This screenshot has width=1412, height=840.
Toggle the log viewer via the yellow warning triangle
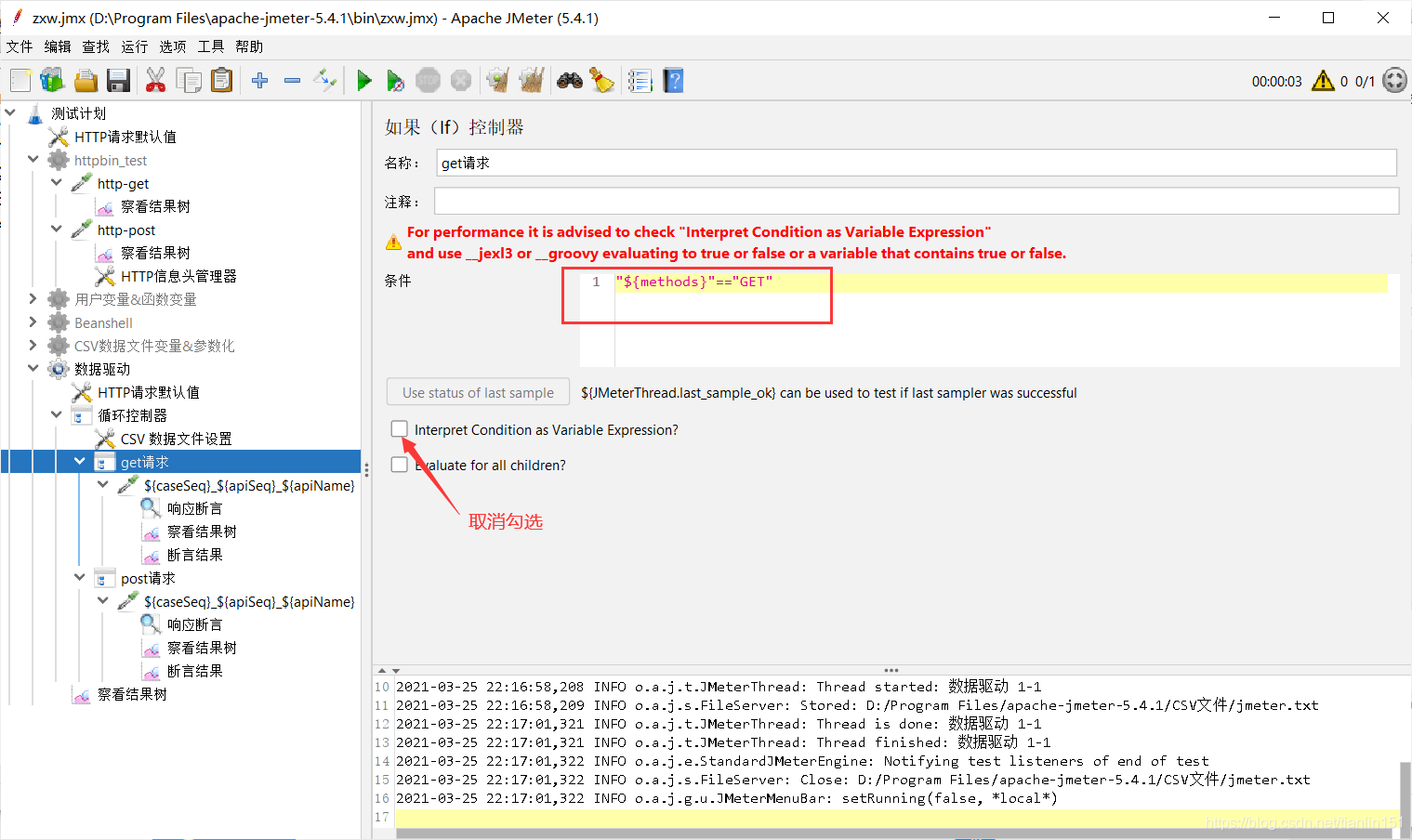(x=1323, y=81)
